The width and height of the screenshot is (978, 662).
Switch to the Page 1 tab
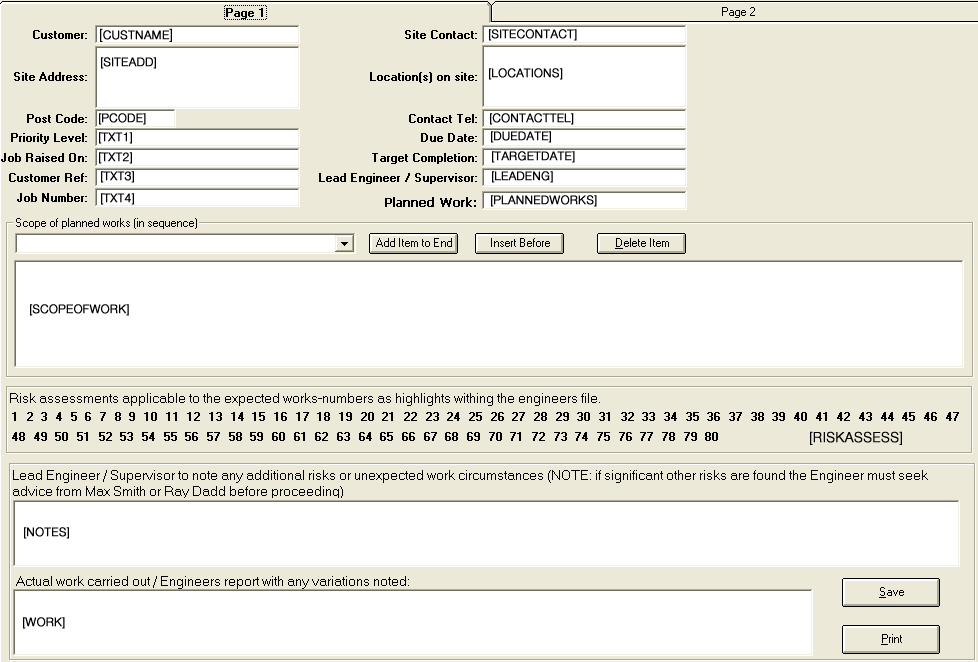pos(245,12)
